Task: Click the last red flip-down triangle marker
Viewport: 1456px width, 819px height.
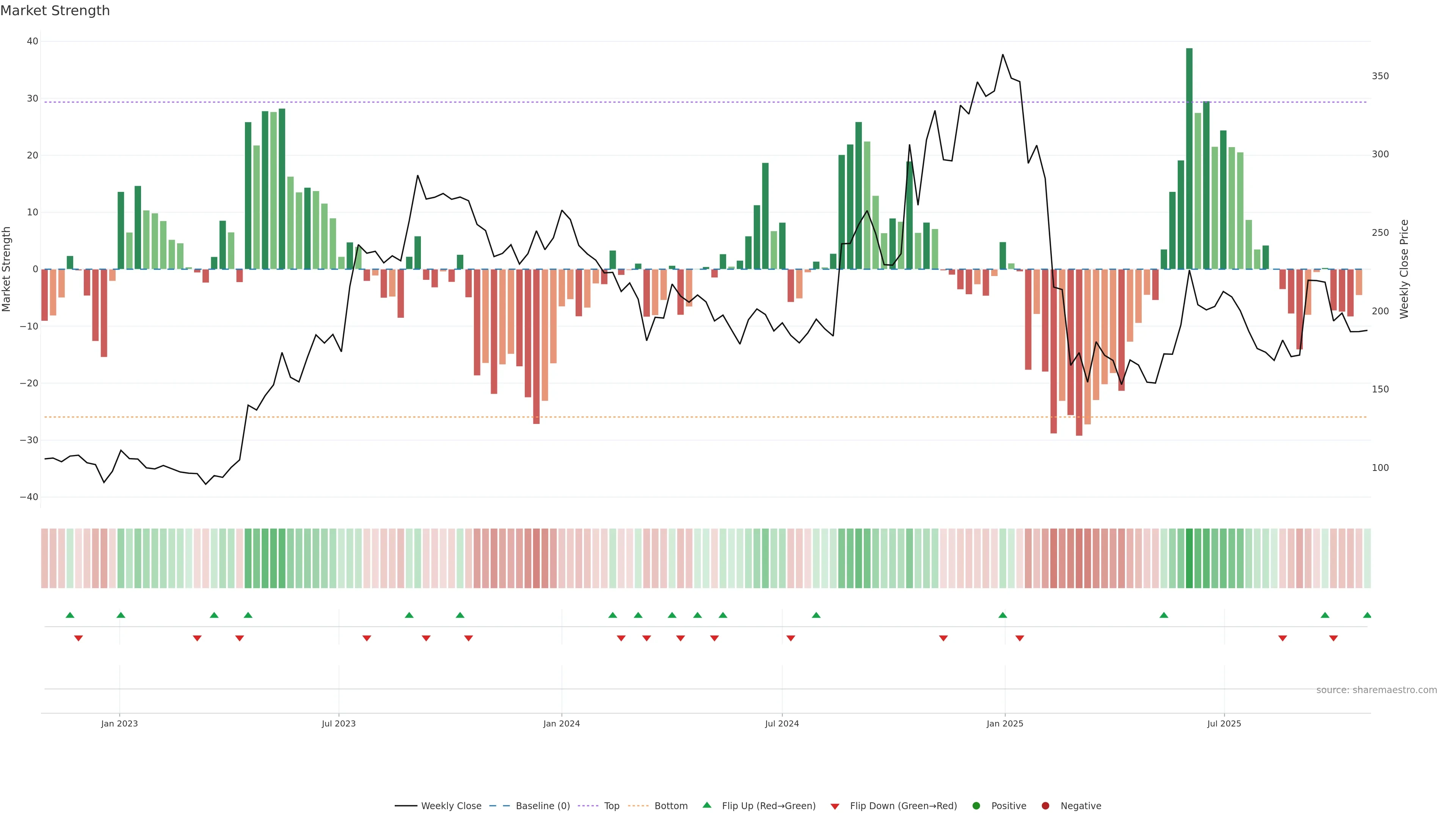Action: click(x=1334, y=638)
